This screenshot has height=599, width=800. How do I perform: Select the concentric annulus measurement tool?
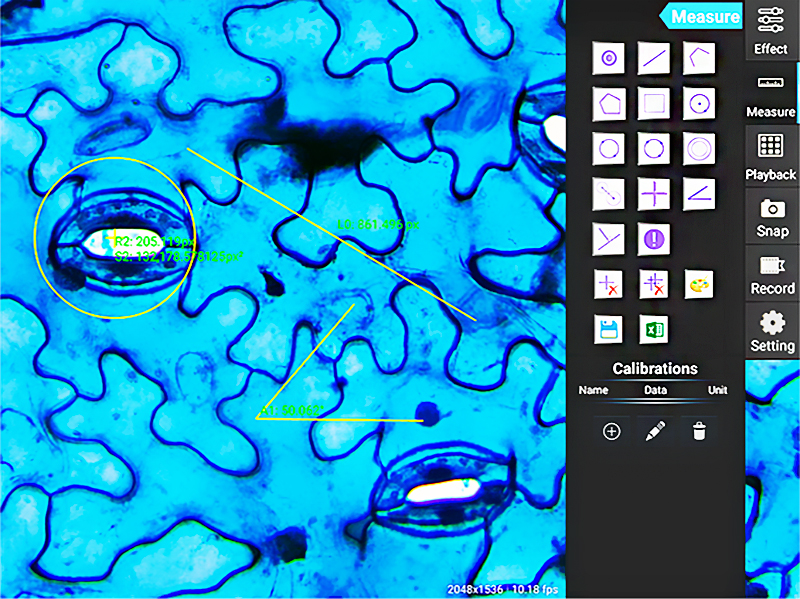click(699, 148)
